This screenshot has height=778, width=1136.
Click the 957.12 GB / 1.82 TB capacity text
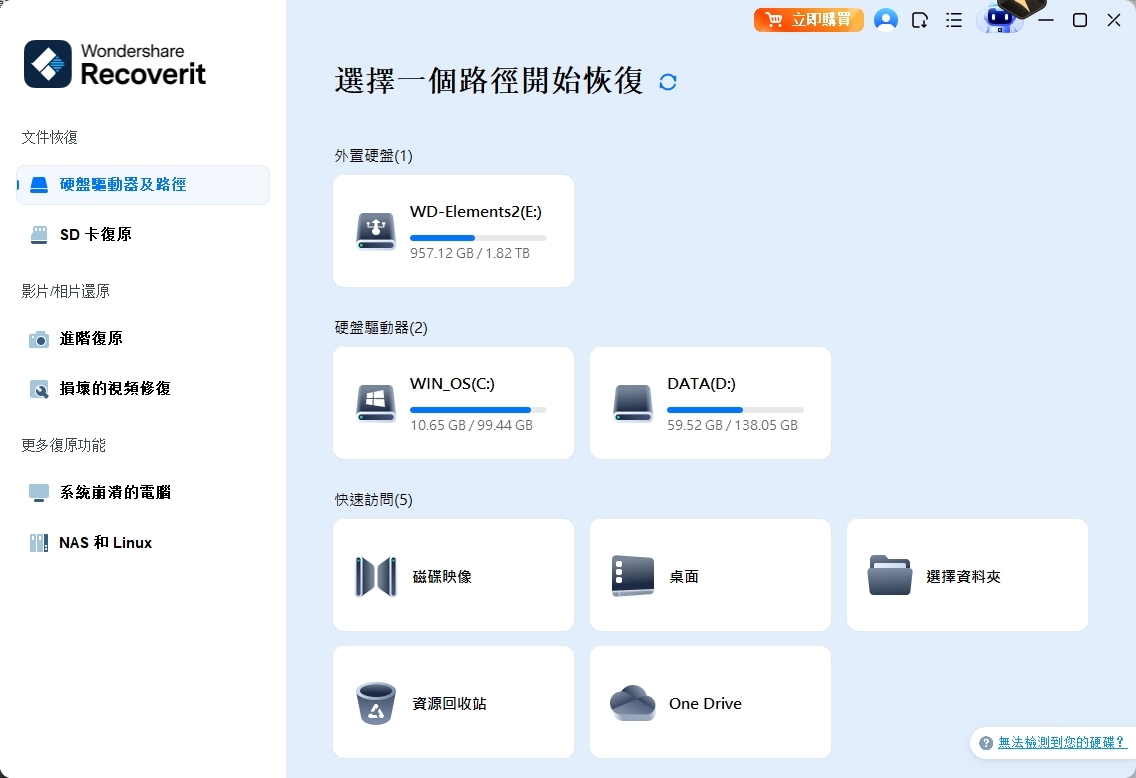[470, 253]
